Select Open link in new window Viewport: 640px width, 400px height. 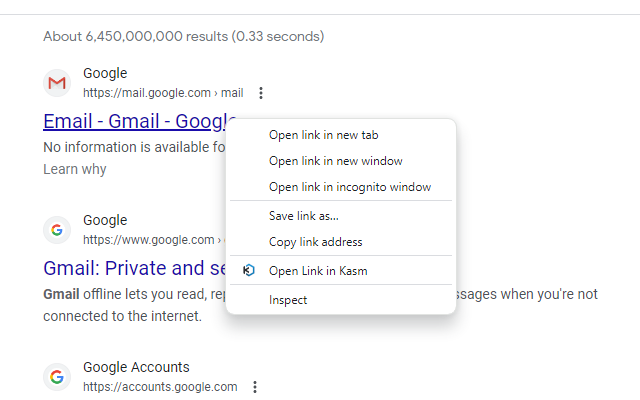[x=335, y=161]
